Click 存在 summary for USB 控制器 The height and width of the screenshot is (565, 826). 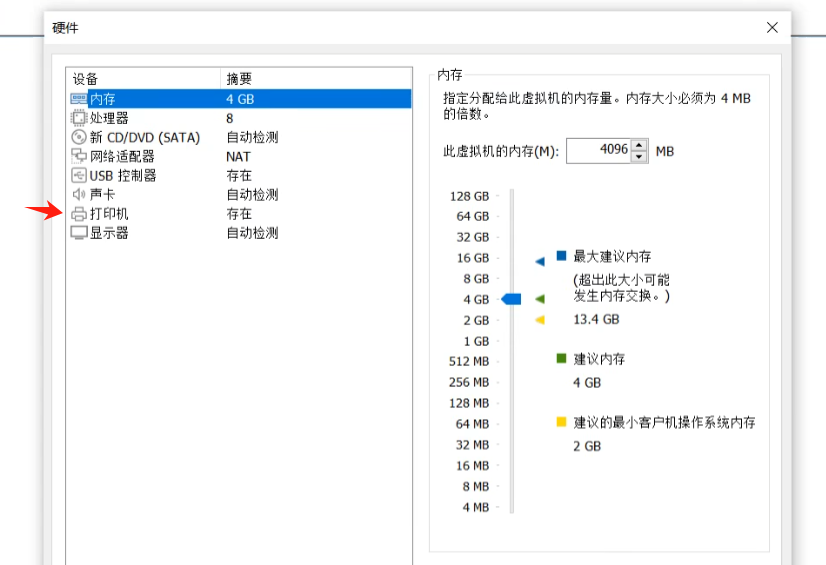click(239, 175)
